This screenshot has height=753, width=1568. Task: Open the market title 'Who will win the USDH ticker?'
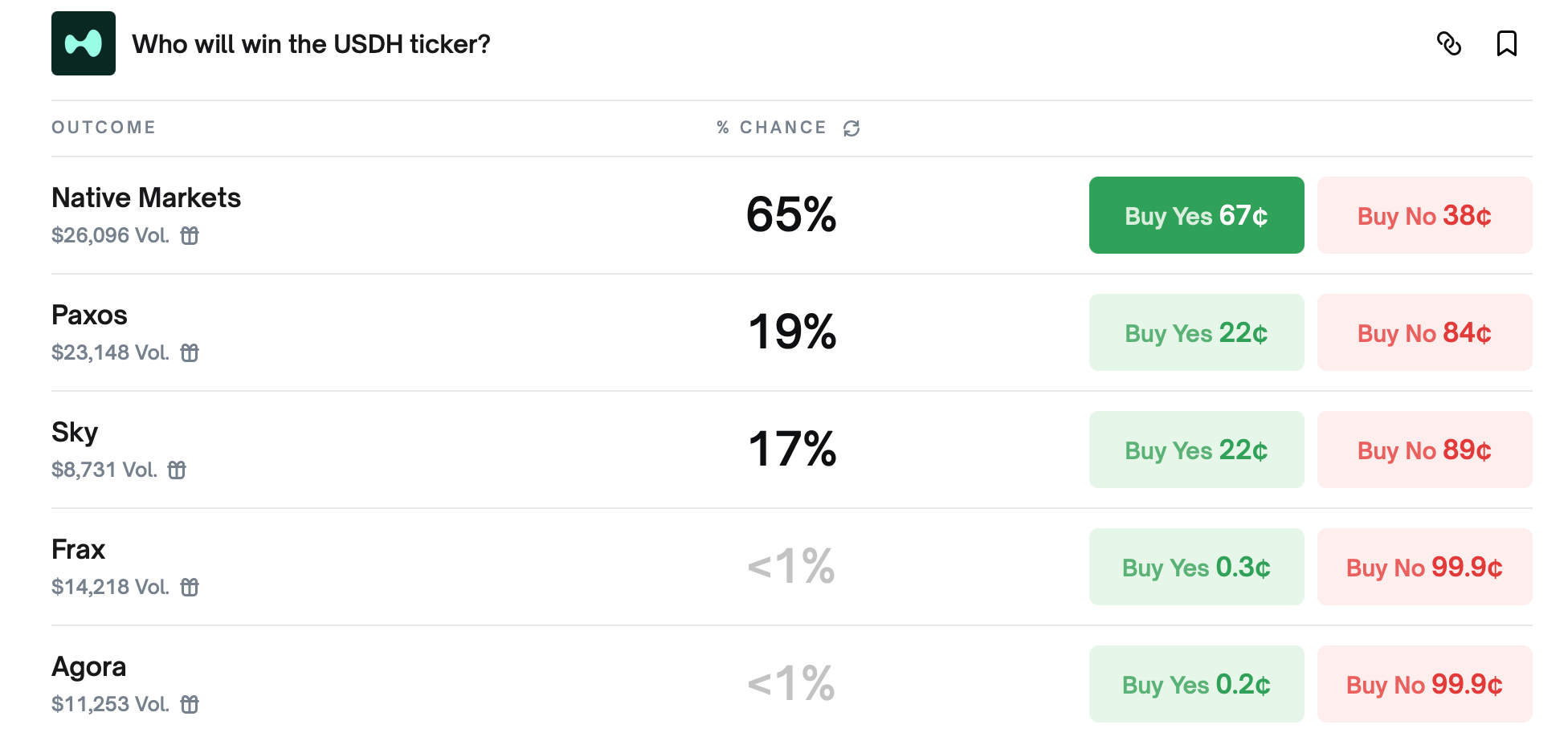(x=311, y=44)
